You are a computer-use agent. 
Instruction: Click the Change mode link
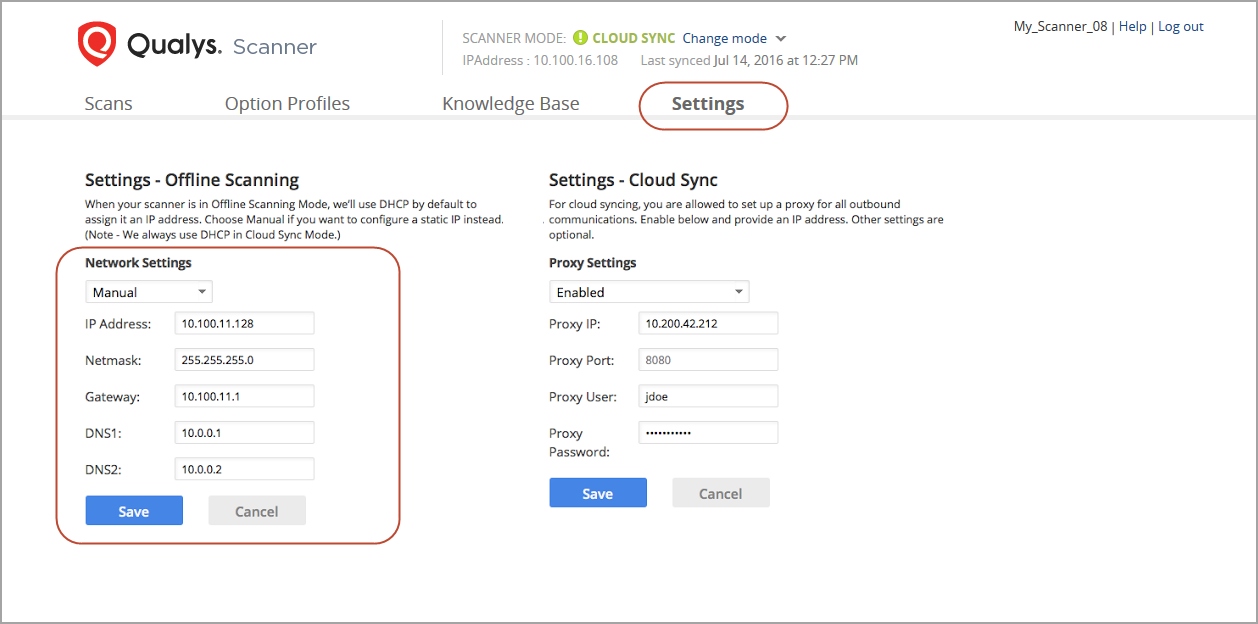pos(724,38)
